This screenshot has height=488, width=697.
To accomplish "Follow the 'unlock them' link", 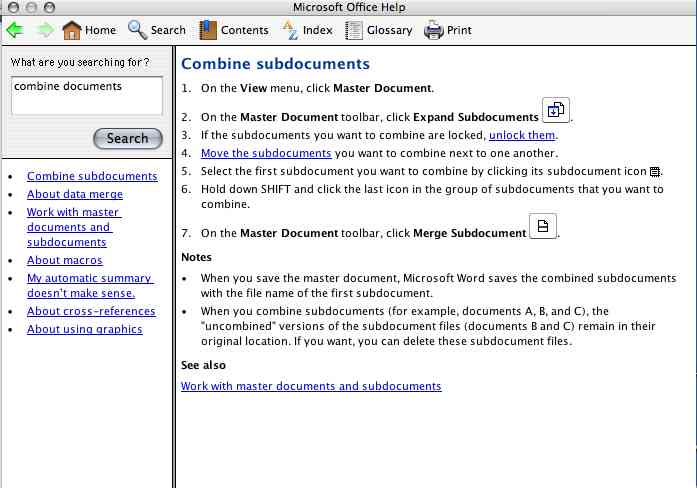I will tap(522, 135).
